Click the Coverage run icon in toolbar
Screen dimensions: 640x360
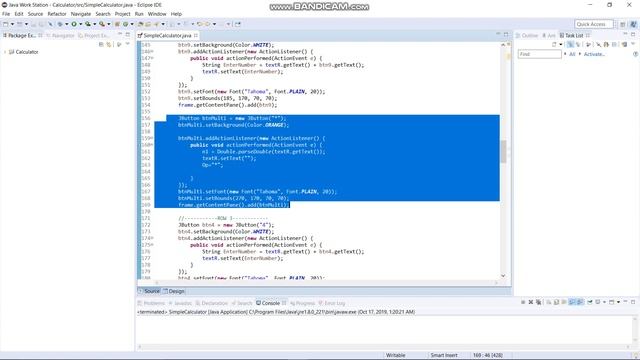(x=88, y=24)
